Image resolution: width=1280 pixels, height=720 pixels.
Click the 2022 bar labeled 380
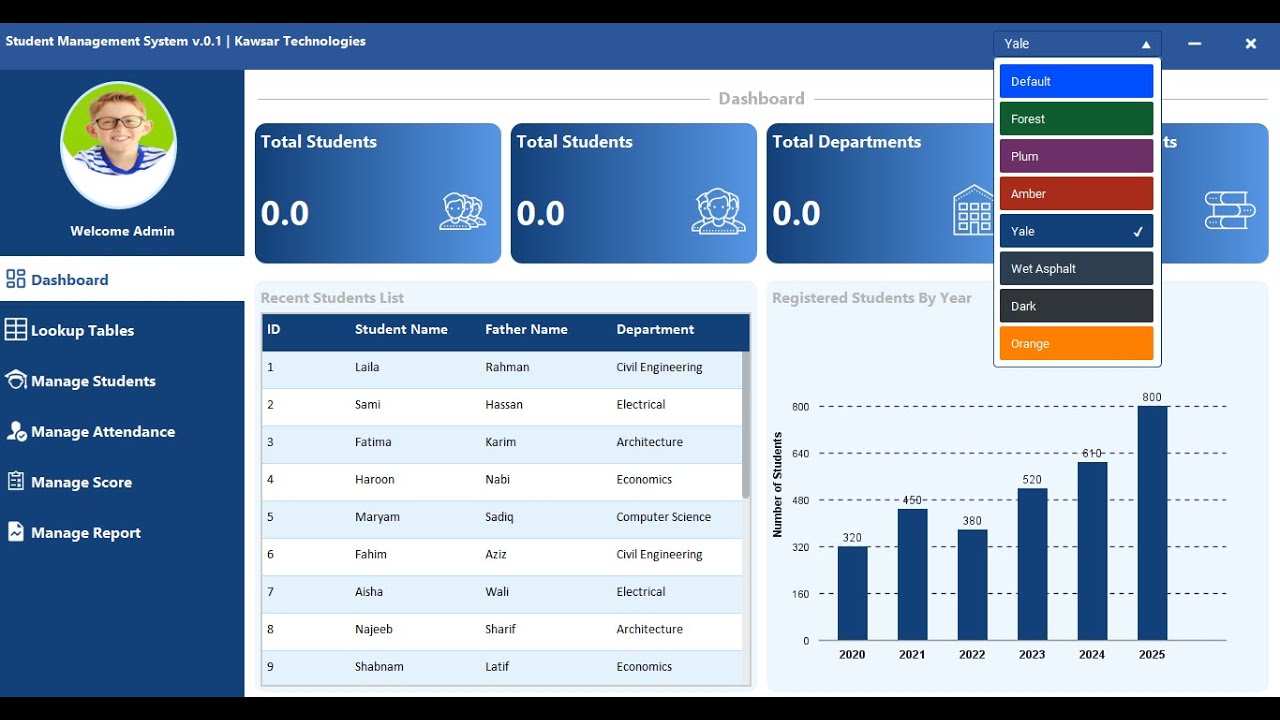pos(972,585)
